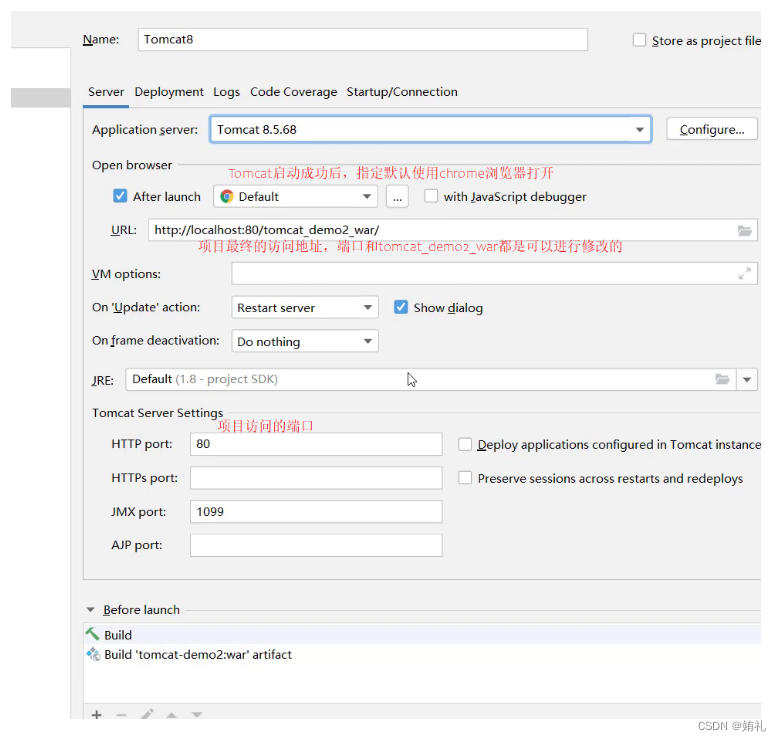Image resolution: width=781 pixels, height=741 pixels.
Task: Click the ... browser browse button
Action: (x=397, y=197)
